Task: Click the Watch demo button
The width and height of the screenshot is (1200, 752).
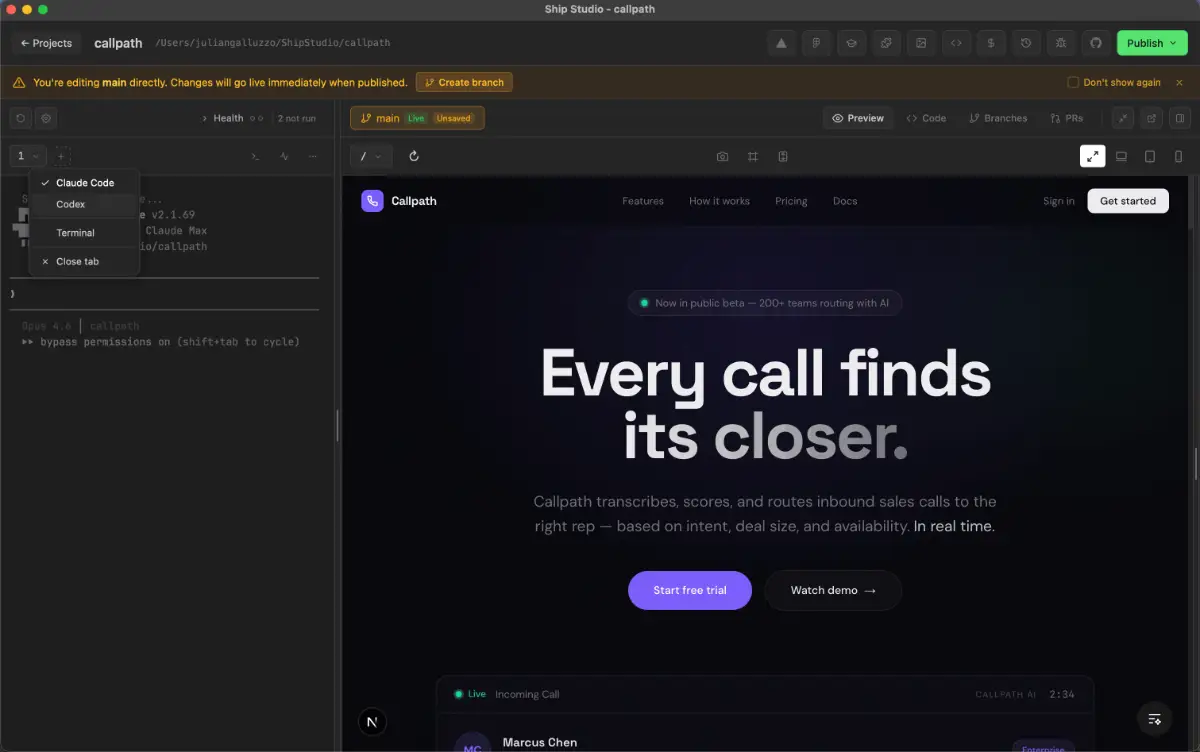Action: pos(833,590)
